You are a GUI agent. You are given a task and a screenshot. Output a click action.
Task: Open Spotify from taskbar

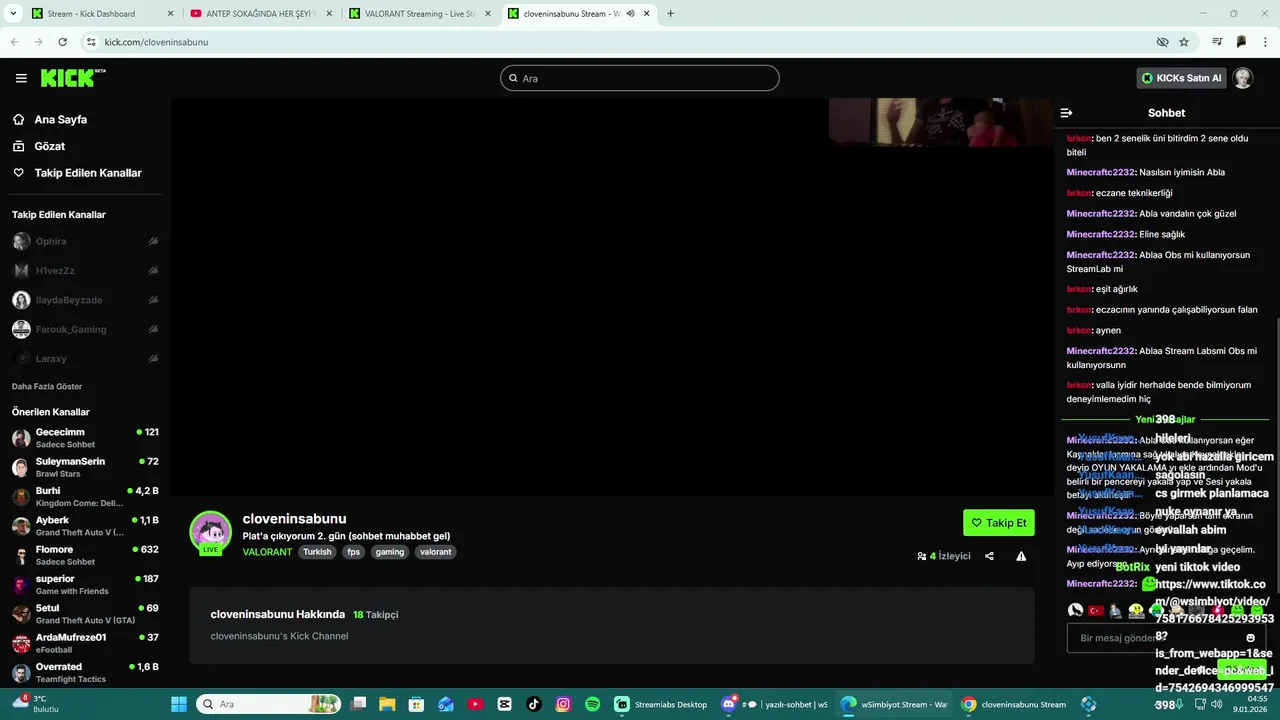(x=592, y=704)
